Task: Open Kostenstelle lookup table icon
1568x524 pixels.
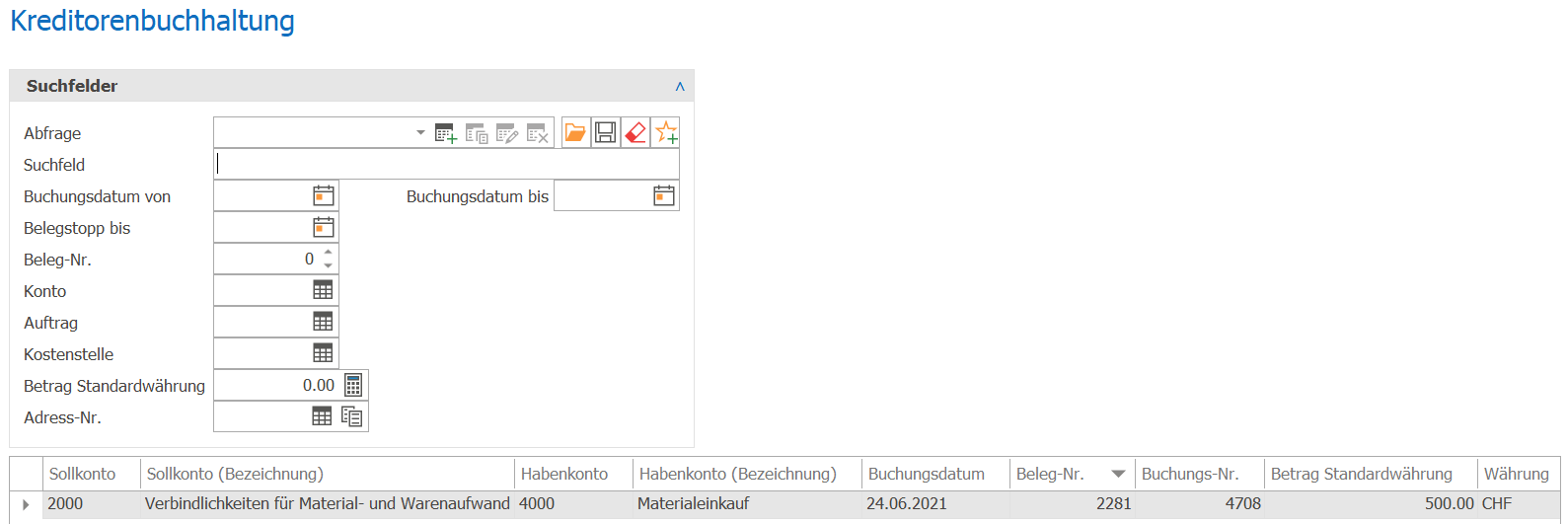Action: [323, 353]
